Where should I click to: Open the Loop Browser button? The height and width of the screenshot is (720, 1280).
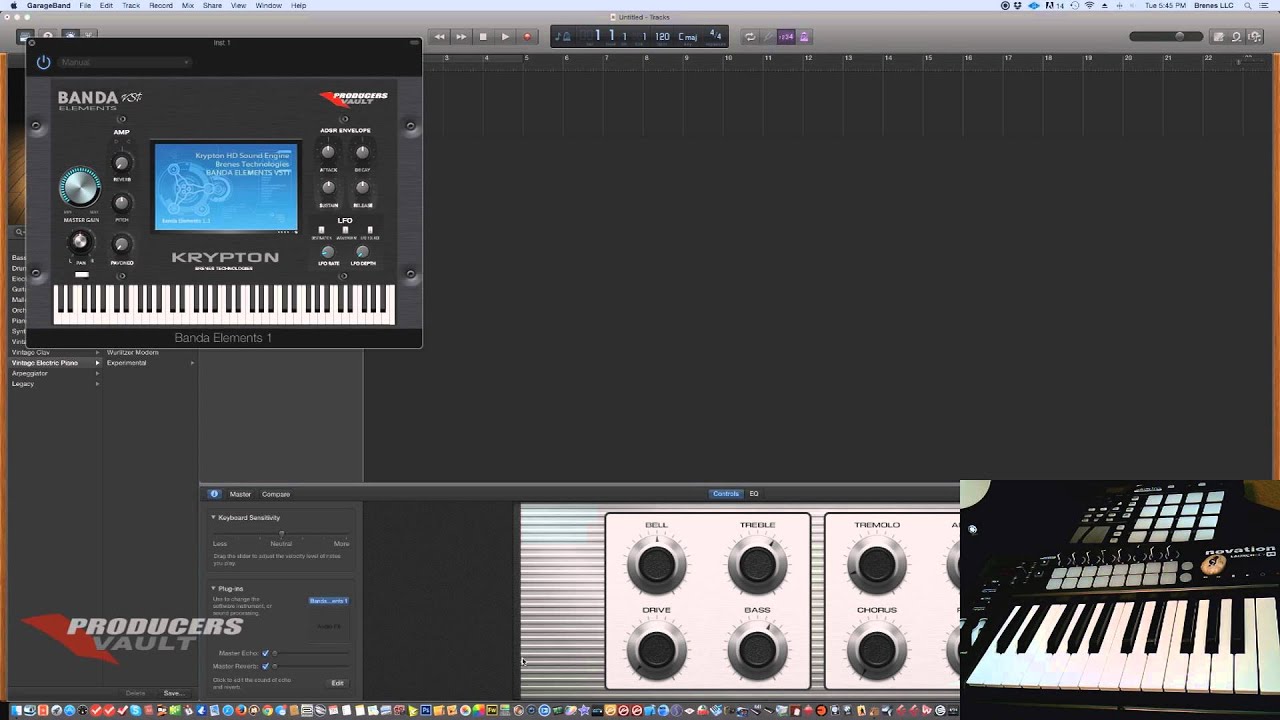1236,37
